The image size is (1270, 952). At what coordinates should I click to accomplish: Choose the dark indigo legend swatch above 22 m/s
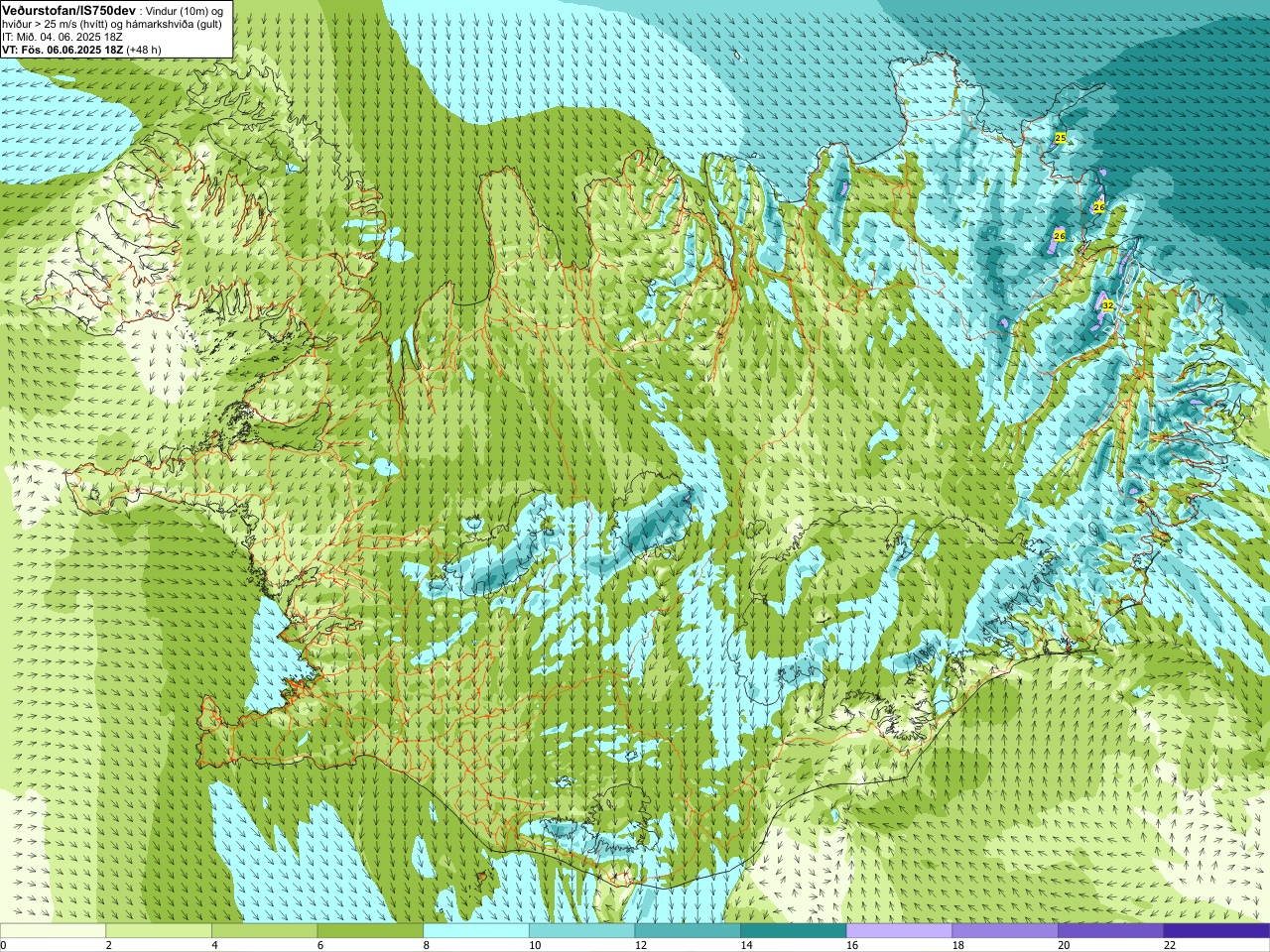click(x=1217, y=931)
